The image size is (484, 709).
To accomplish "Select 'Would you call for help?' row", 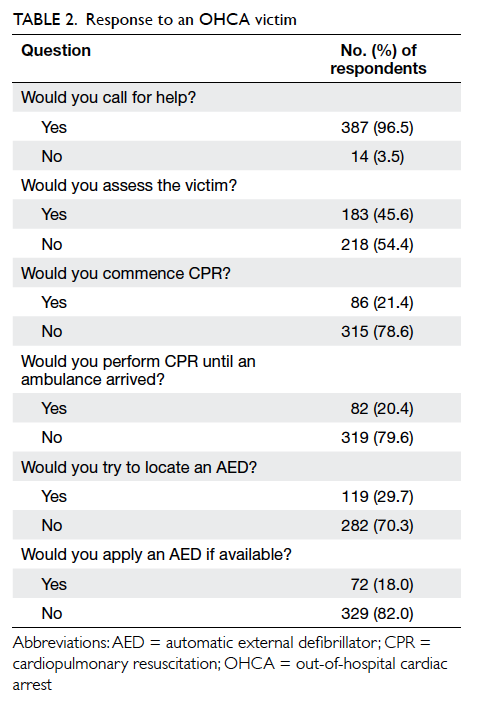I will pyautogui.click(x=237, y=97).
